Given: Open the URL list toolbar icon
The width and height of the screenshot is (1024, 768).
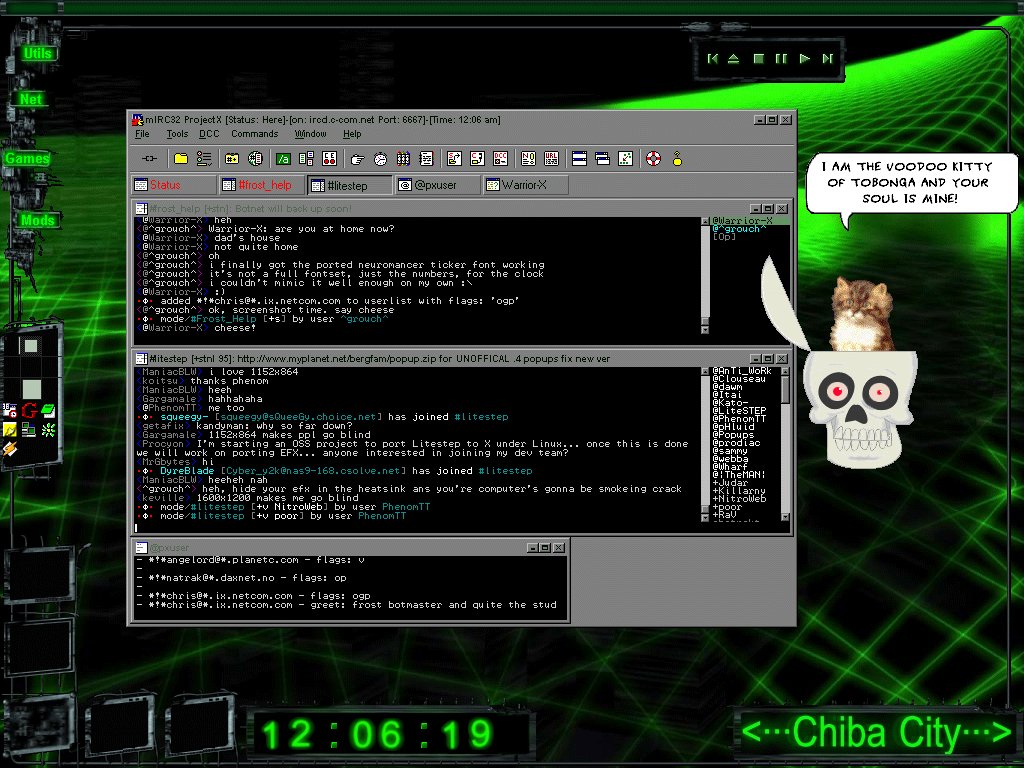Looking at the screenshot, I should point(552,159).
